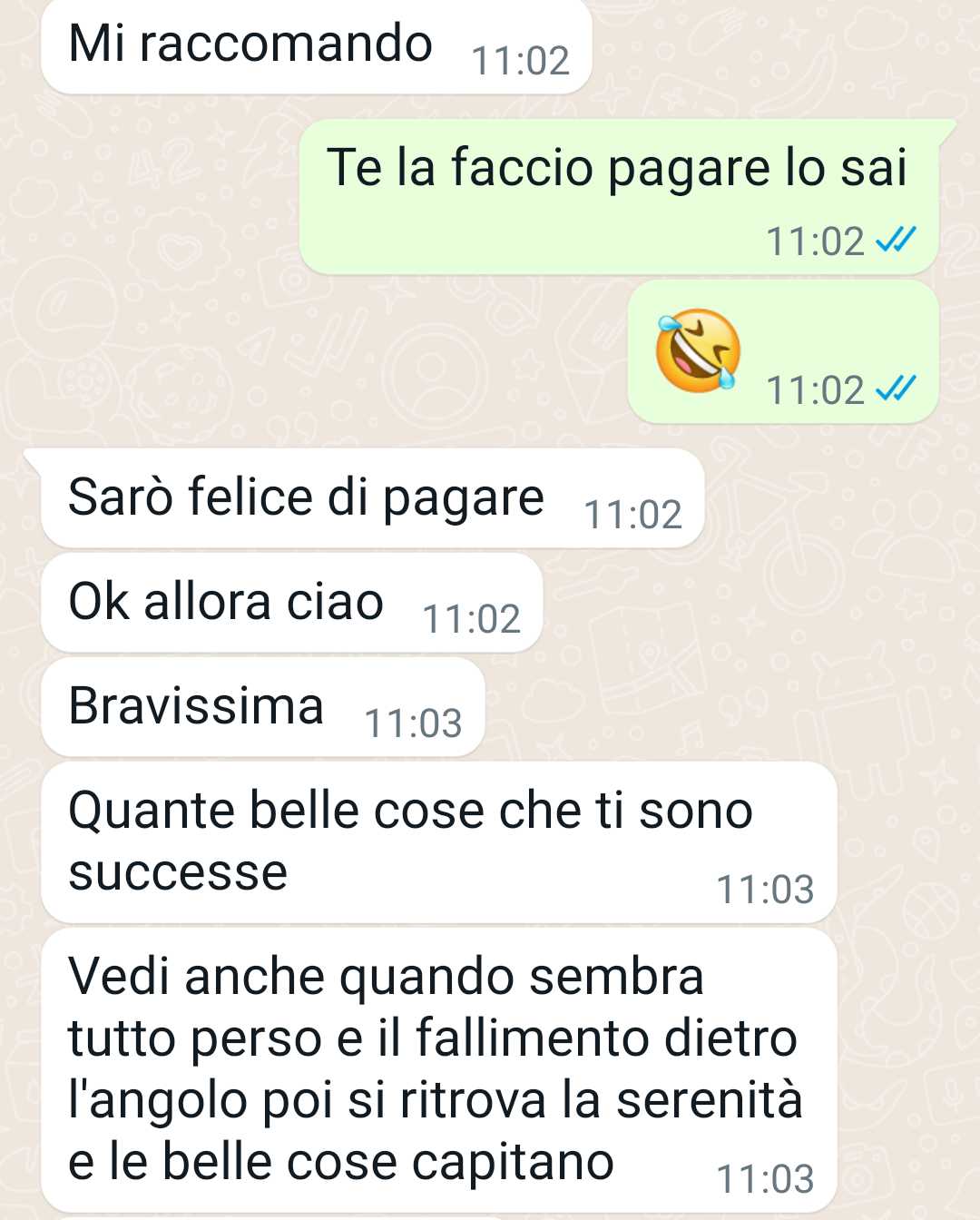
Task: Tap the read ticks on 'Te la faccio pagare'
Action: 896,241
